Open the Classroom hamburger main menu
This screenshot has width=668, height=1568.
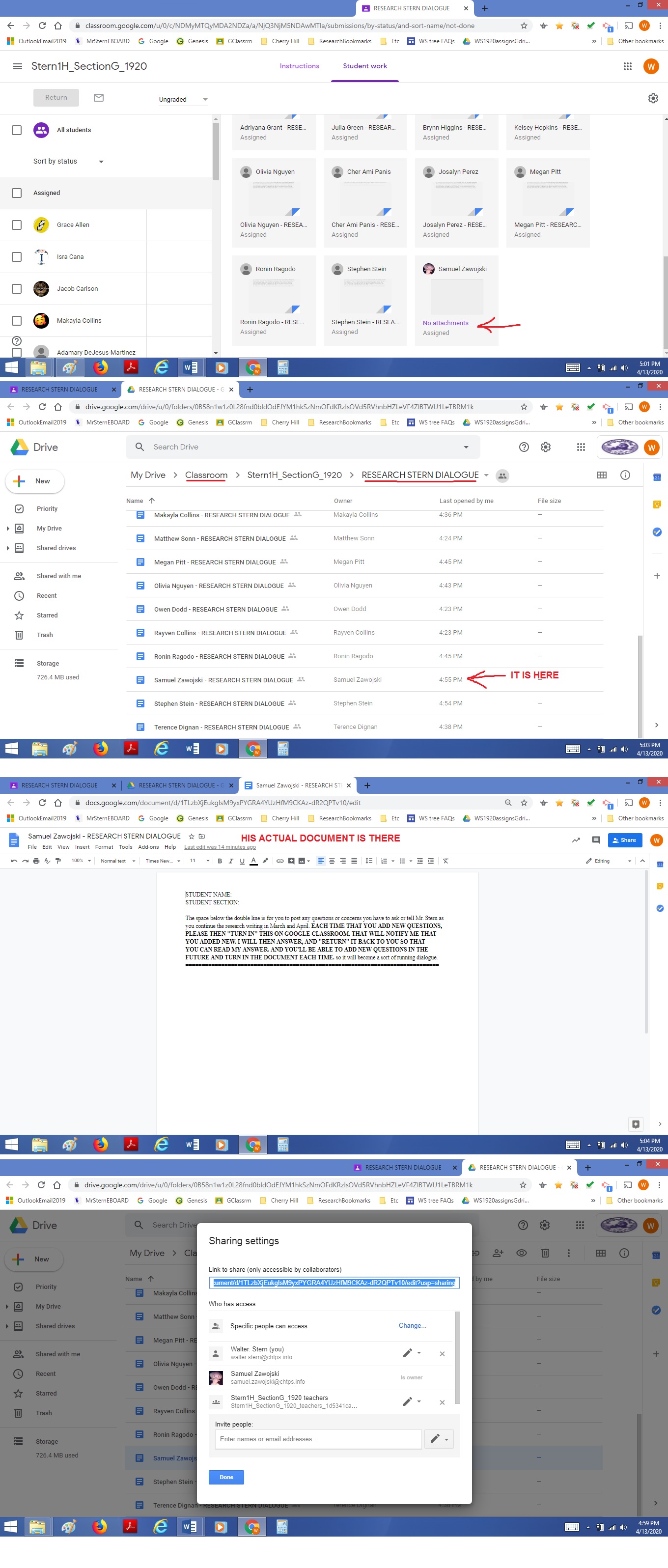[18, 66]
